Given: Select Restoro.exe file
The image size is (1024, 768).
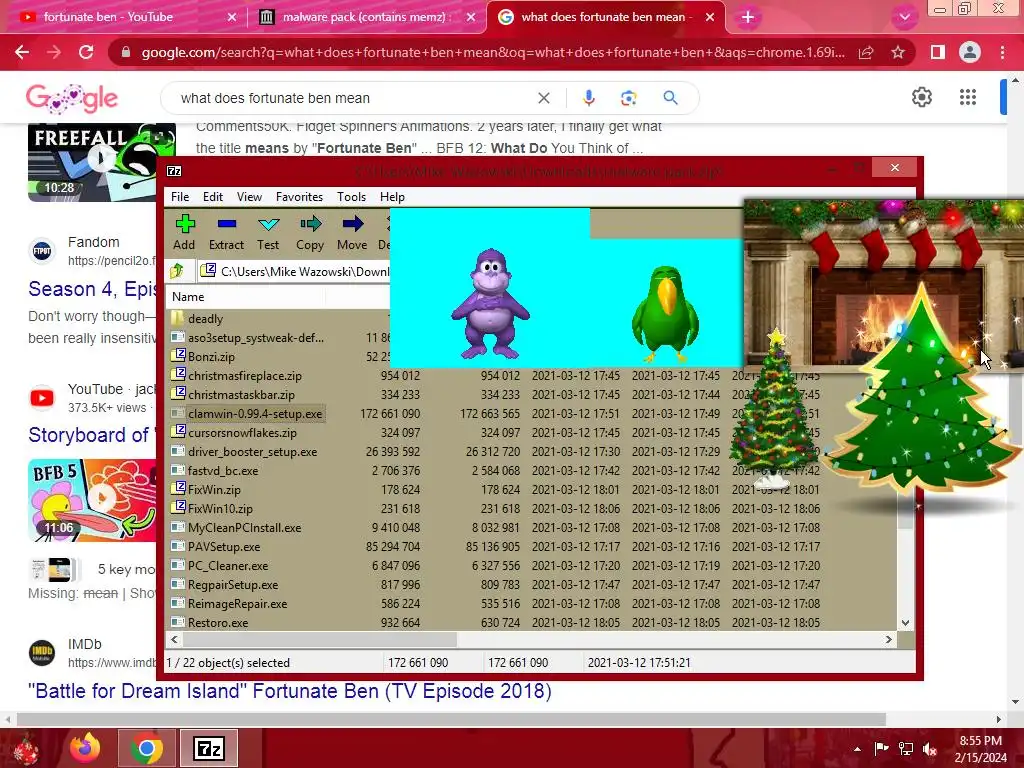Looking at the screenshot, I should (x=217, y=622).
